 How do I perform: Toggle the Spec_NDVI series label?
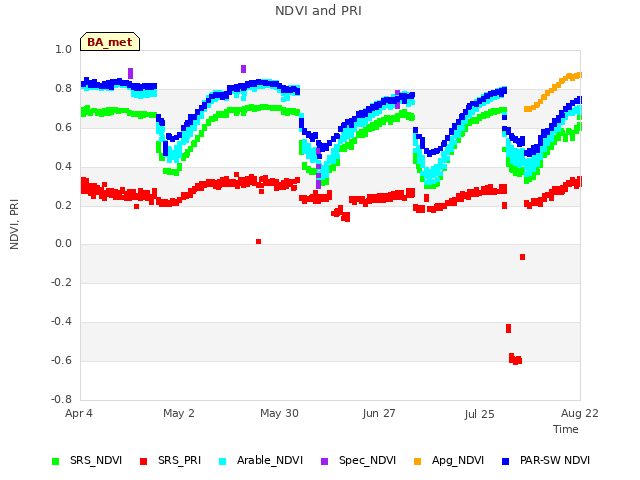[x=367, y=460]
